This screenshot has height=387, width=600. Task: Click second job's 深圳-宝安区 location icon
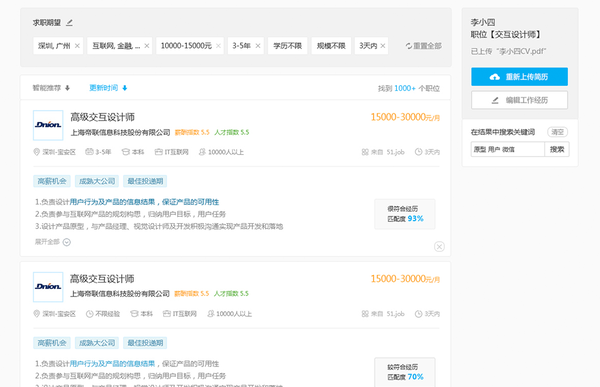coord(37,314)
